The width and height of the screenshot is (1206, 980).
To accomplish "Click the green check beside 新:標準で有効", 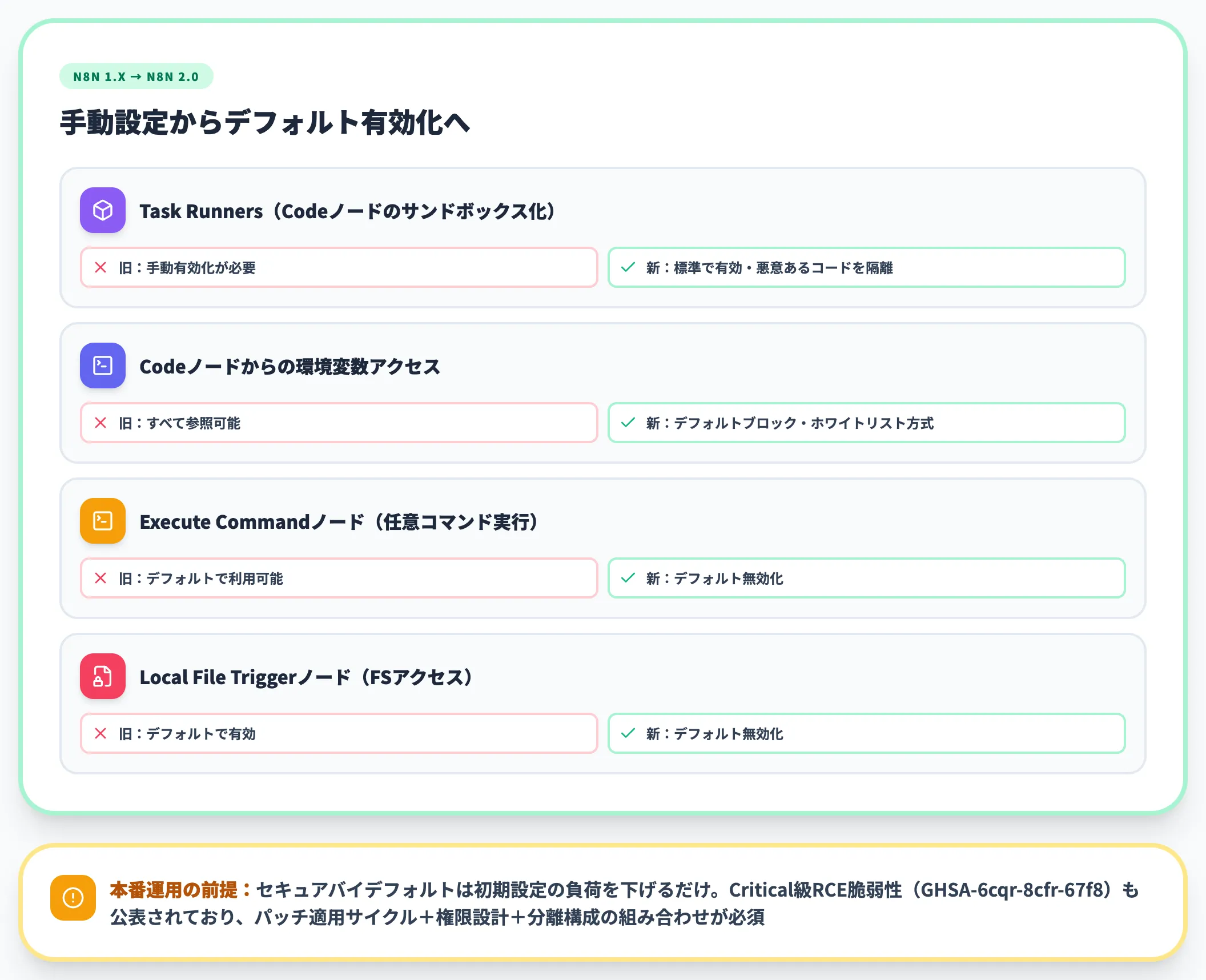I will click(x=628, y=267).
